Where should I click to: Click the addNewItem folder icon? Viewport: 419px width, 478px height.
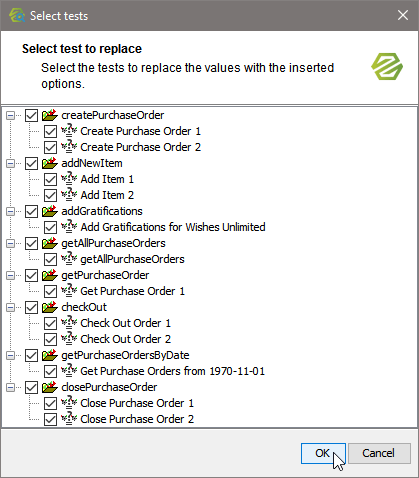(x=50, y=163)
